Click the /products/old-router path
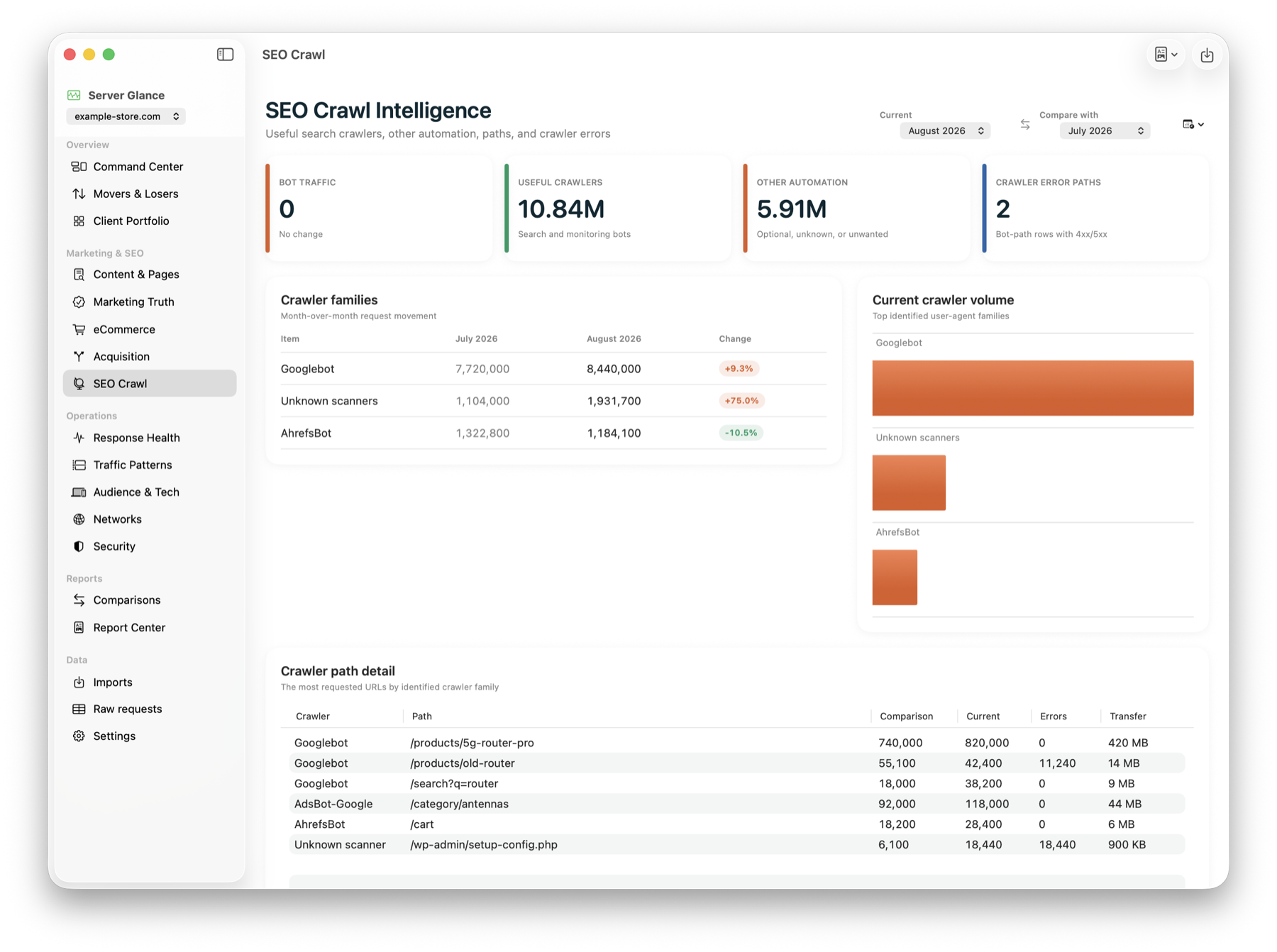The width and height of the screenshot is (1277, 952). [462, 763]
